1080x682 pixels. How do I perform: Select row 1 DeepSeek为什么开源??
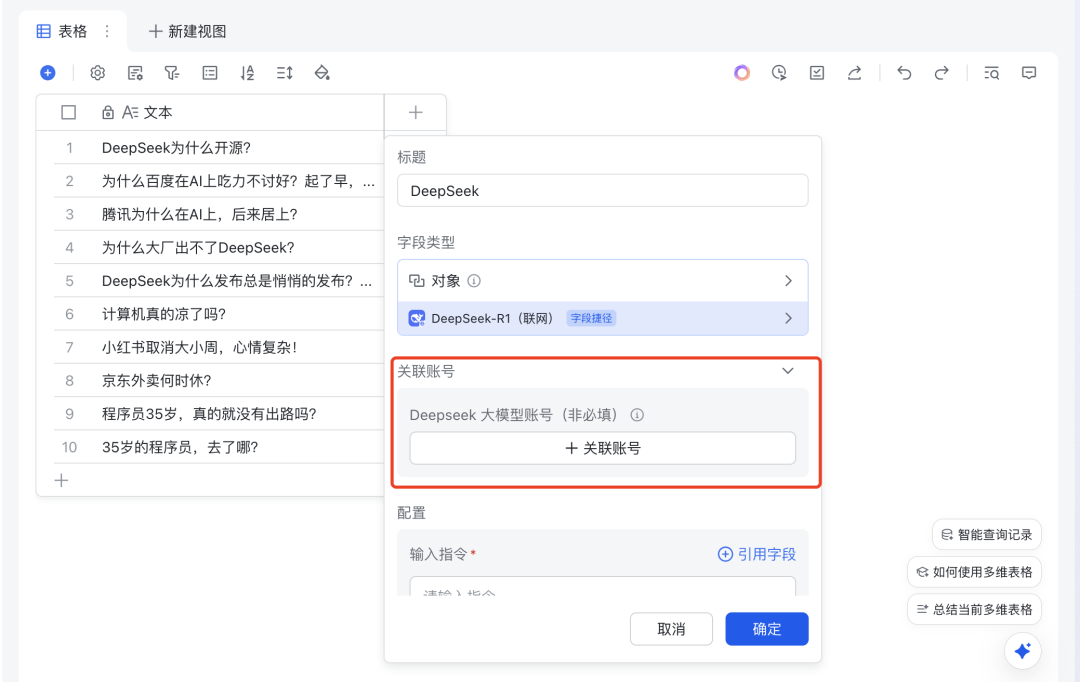[218, 147]
